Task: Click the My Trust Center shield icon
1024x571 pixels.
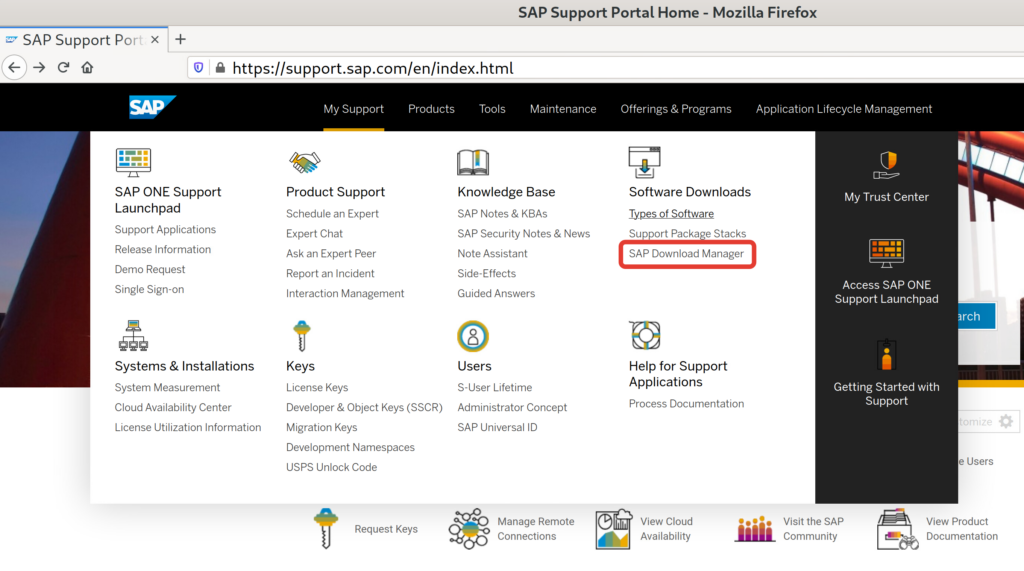Action: pyautogui.click(x=887, y=165)
